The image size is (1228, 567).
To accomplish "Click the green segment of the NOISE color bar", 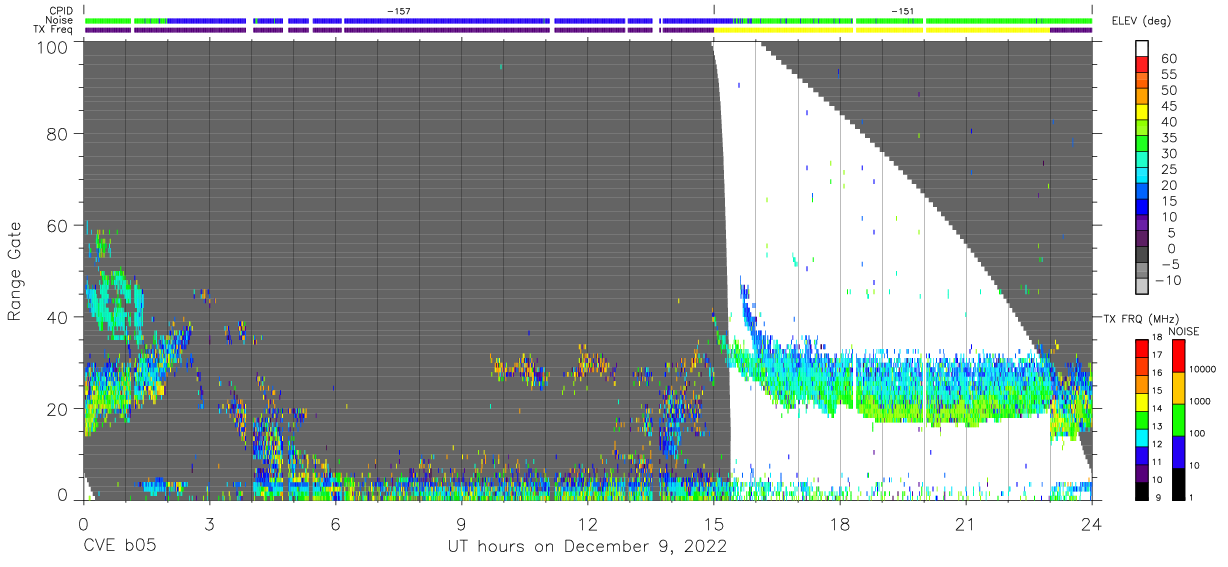I will 1177,420.
